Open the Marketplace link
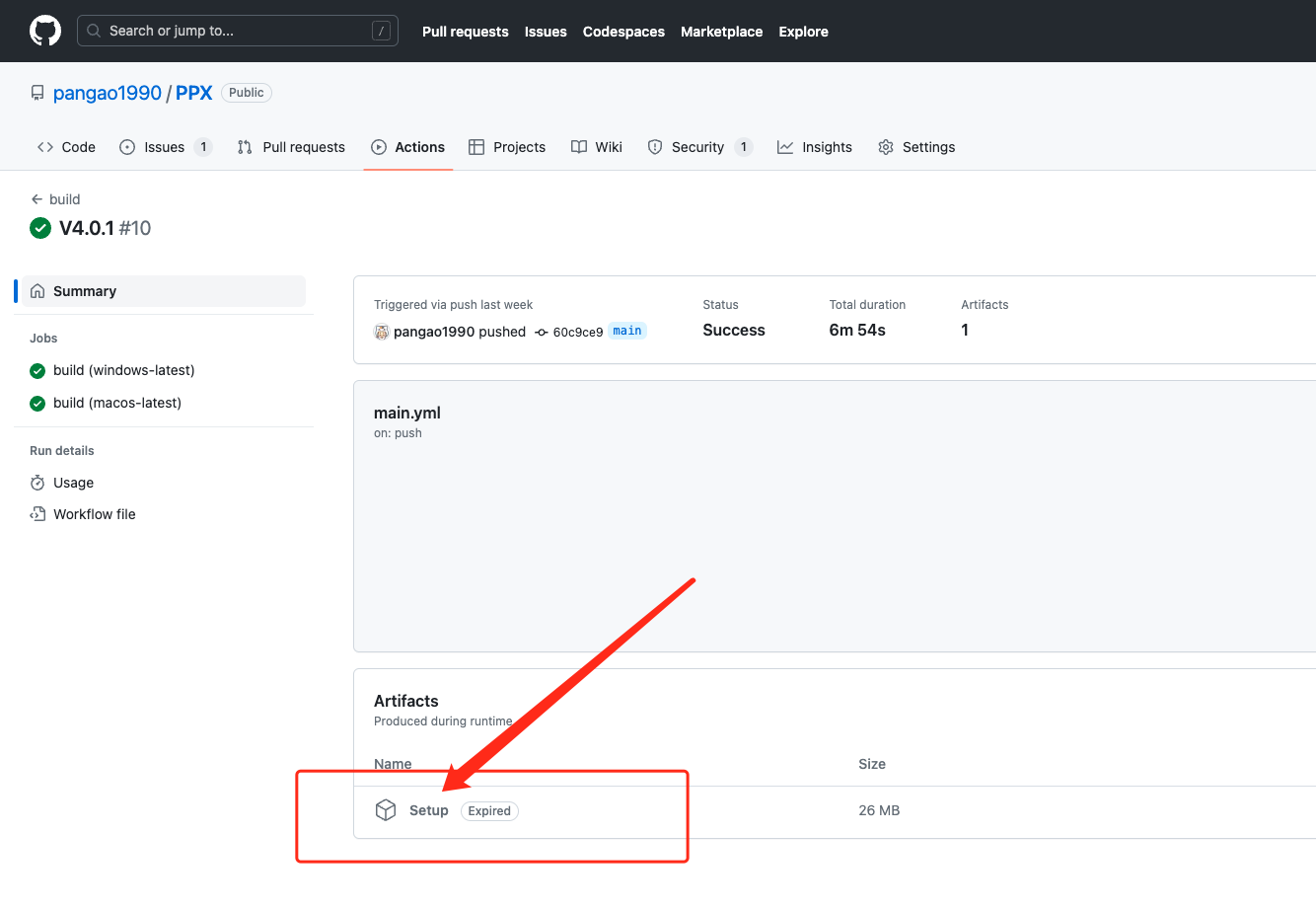The image size is (1316, 909). click(721, 32)
